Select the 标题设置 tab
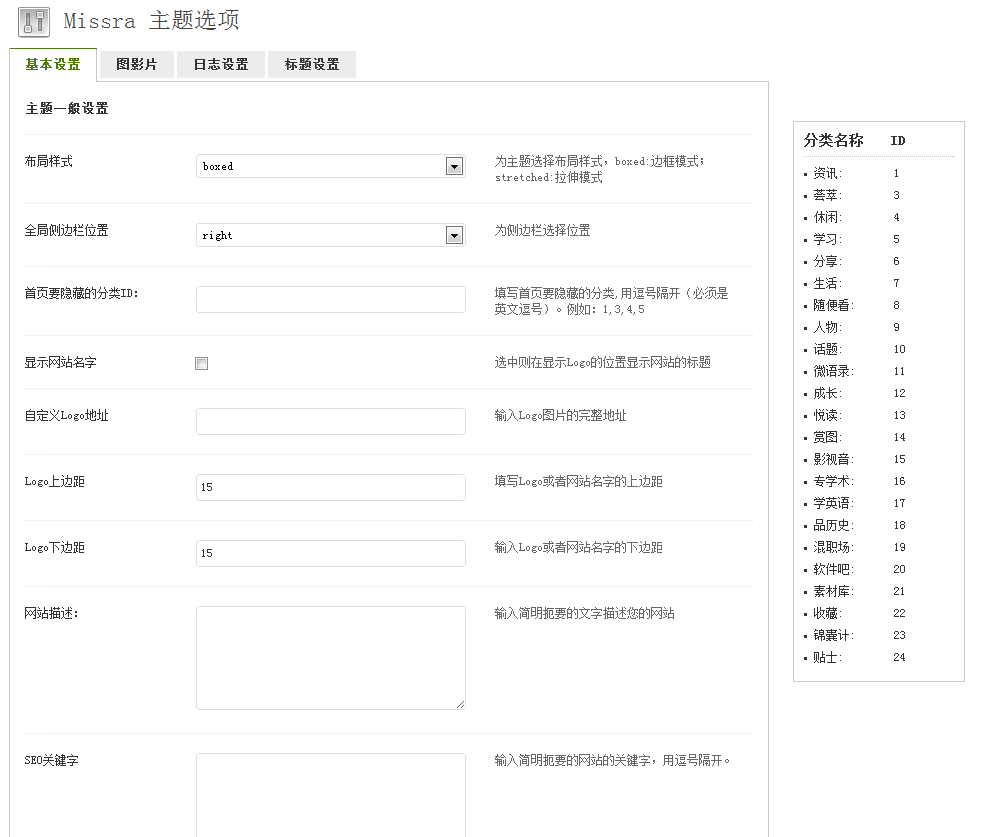 312,64
